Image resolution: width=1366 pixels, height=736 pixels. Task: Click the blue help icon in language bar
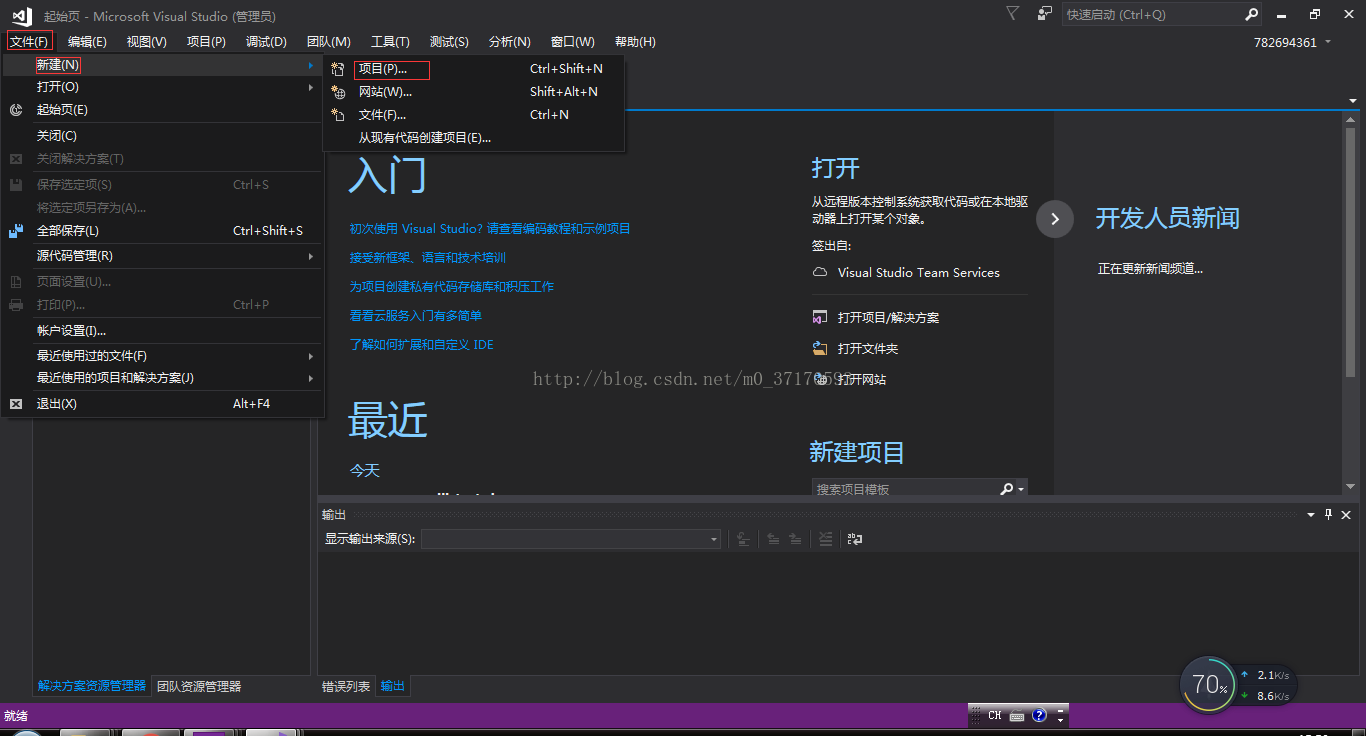(1039, 715)
